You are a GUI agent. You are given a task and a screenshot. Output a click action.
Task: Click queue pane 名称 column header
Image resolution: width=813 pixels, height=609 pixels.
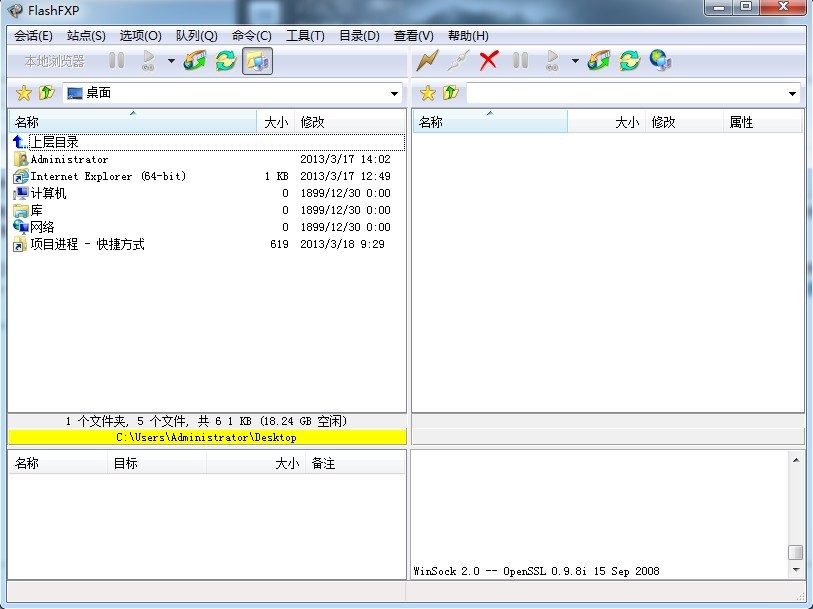[58, 463]
